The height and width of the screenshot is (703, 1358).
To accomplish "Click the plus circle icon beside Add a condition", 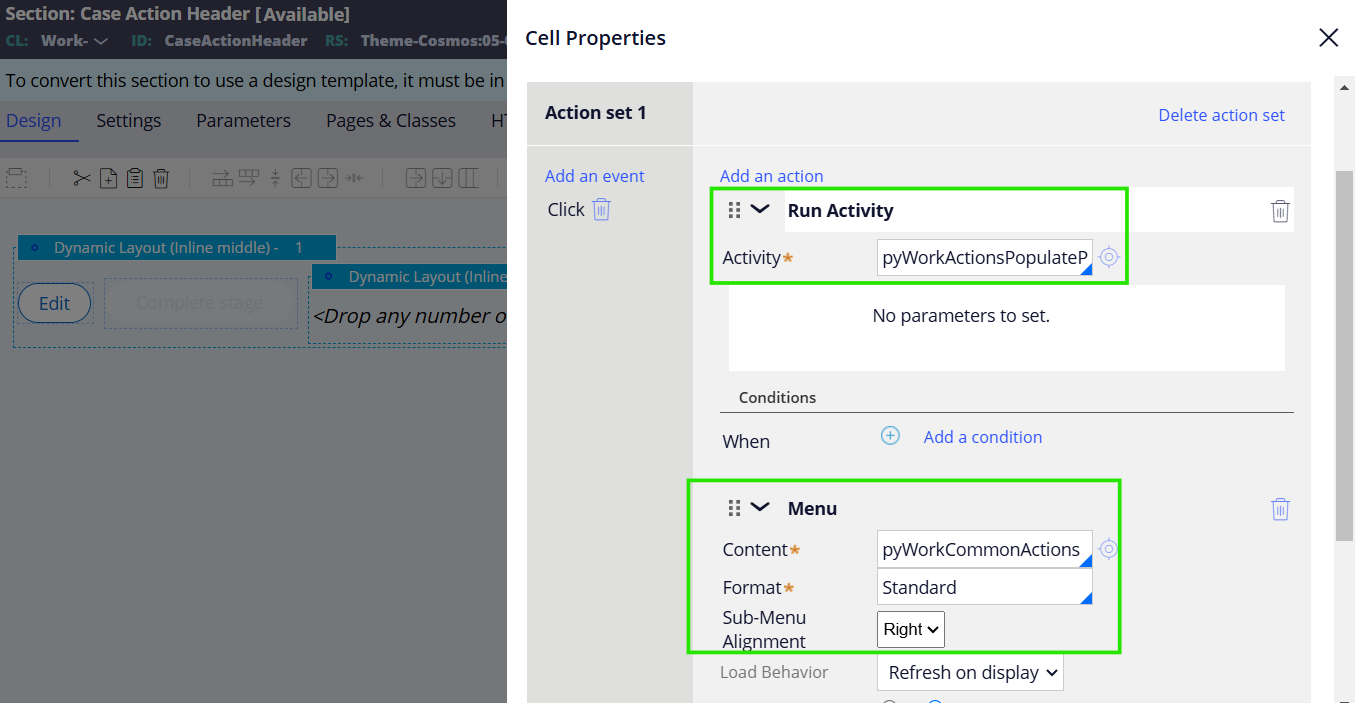I will click(x=890, y=435).
